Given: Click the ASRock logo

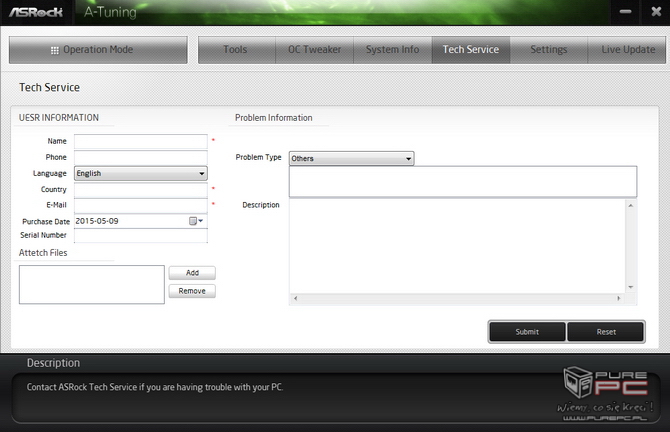Looking at the screenshot, I should pyautogui.click(x=36, y=12).
